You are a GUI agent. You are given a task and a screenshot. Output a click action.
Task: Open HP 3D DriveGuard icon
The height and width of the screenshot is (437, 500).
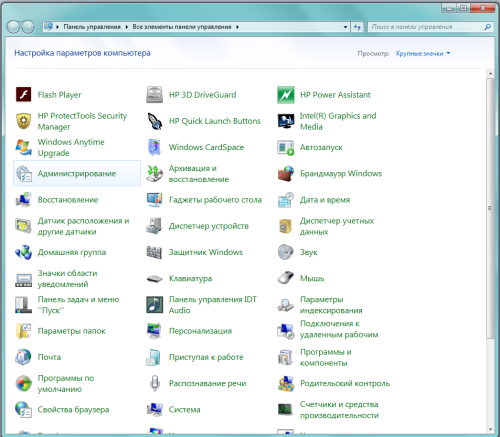pyautogui.click(x=154, y=95)
